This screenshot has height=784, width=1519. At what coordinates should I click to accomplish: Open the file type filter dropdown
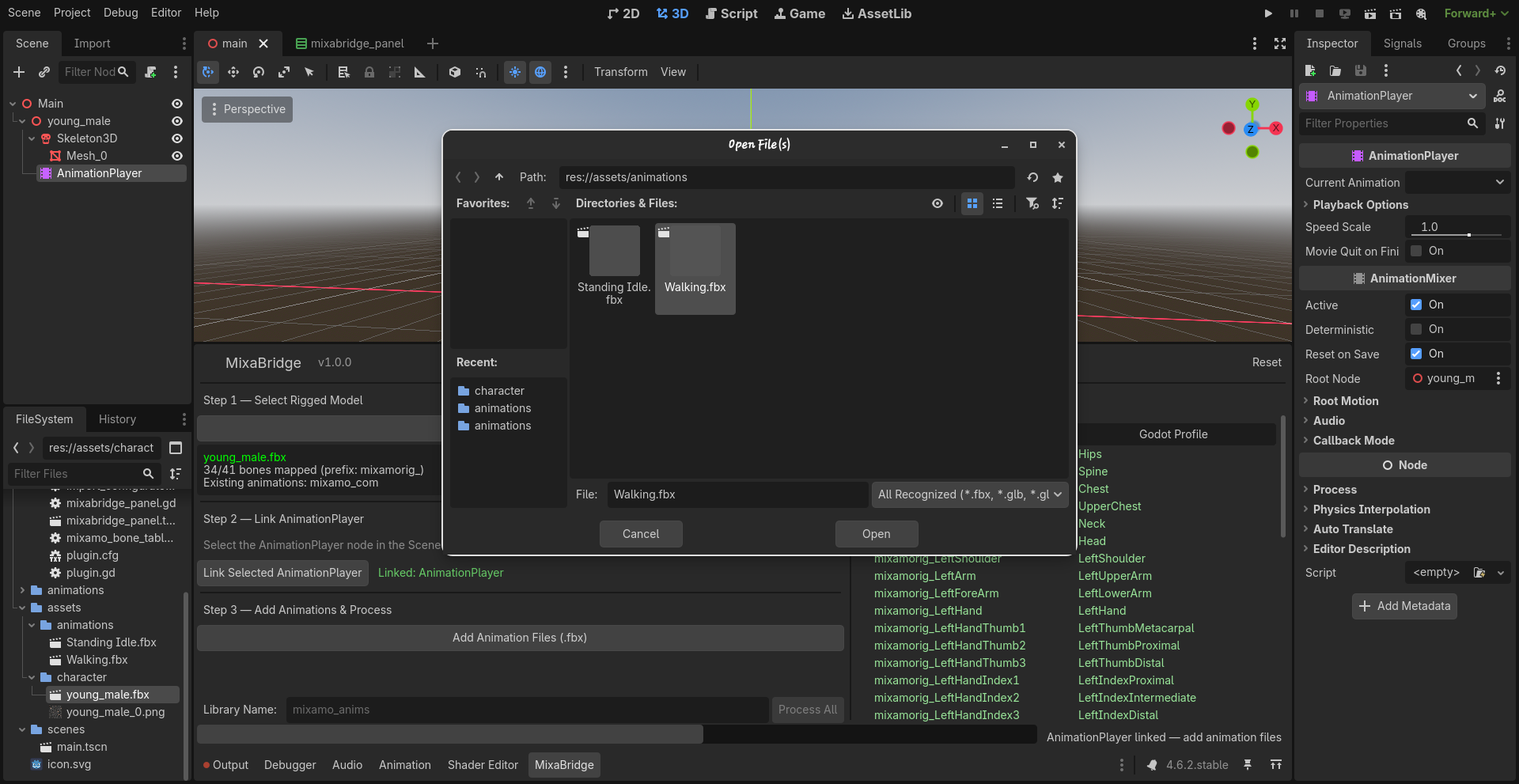click(x=969, y=494)
